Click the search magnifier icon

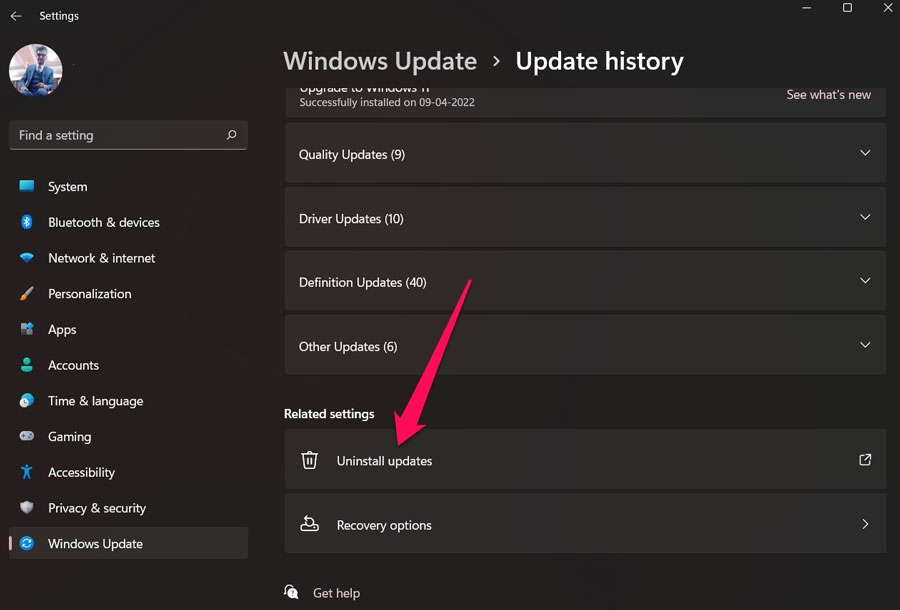(x=231, y=135)
